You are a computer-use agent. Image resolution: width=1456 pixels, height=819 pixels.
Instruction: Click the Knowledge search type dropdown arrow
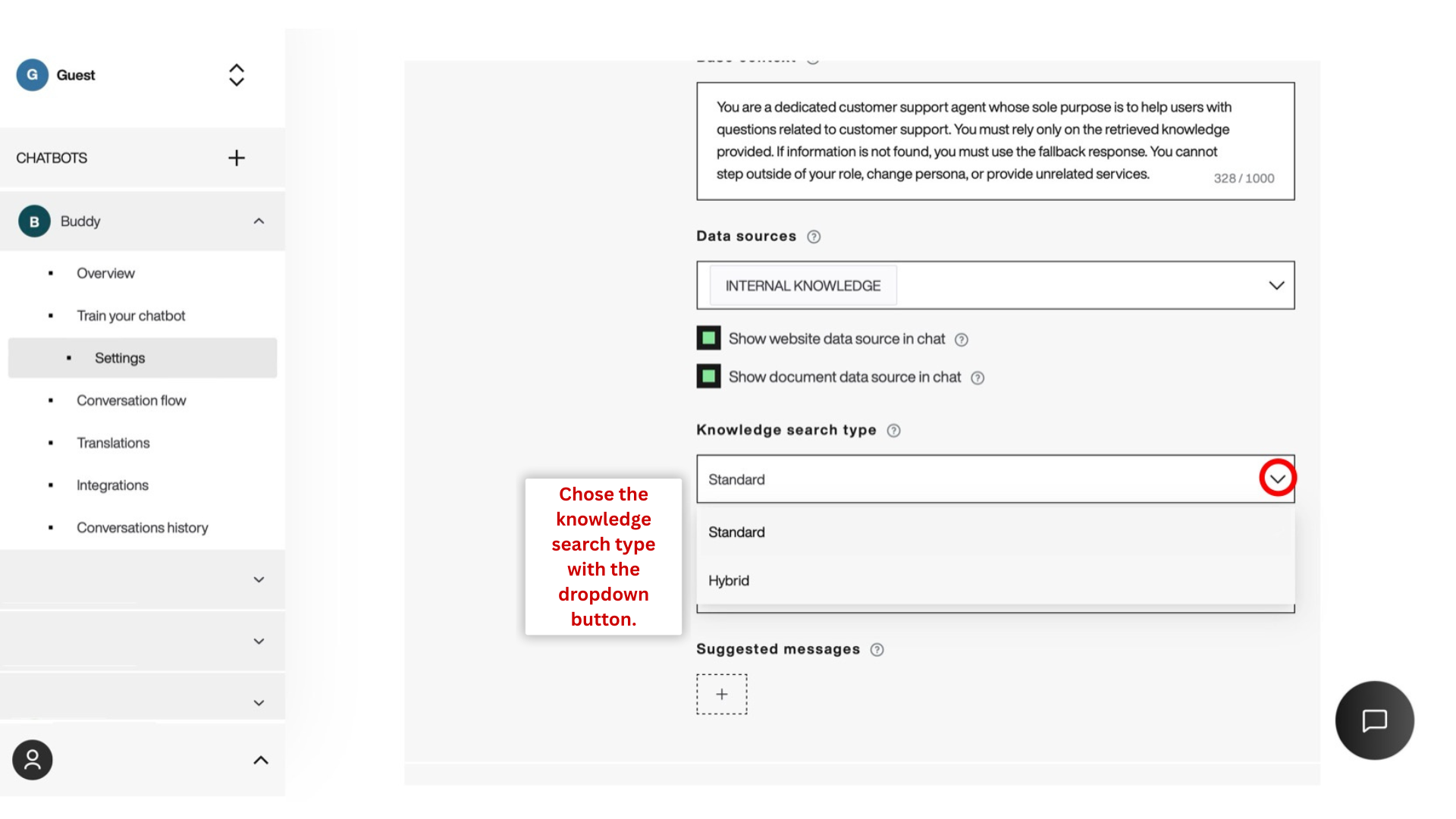click(1278, 479)
